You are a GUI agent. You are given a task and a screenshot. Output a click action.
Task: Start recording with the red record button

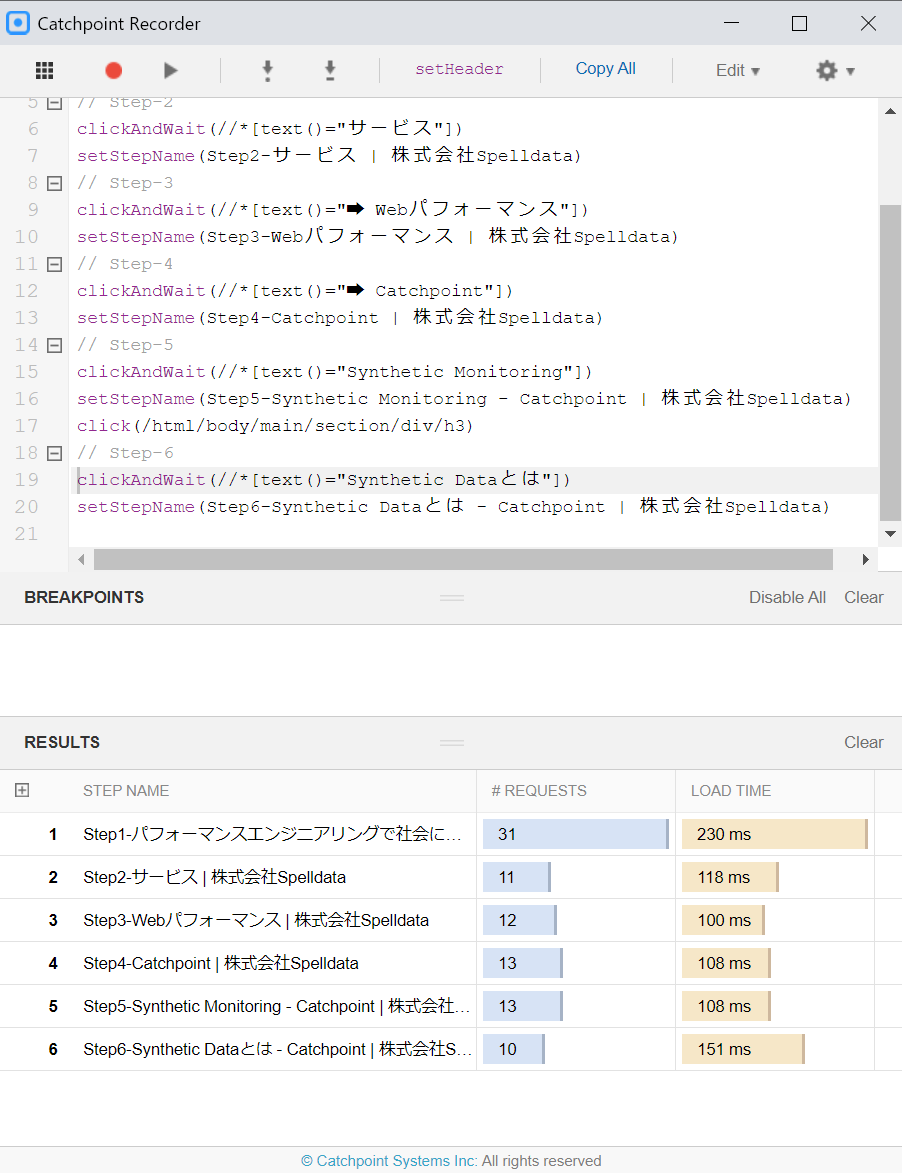pos(114,70)
